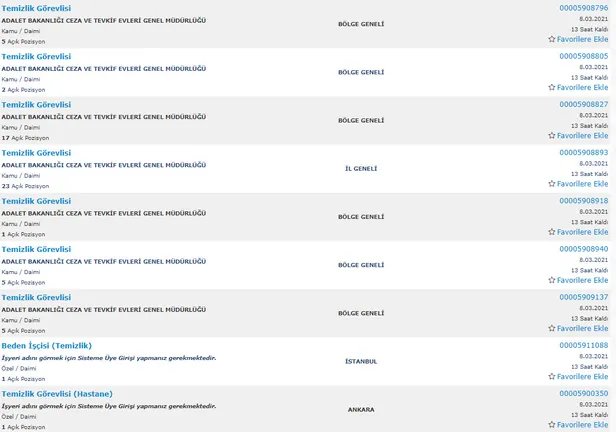
Task: Open the Temizlik Görevlisi (Hastane) job title
Action: point(57,393)
